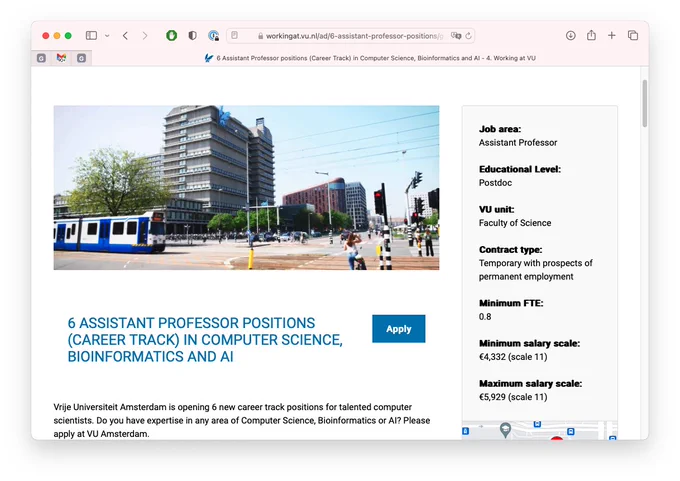The image size is (680, 481).
Task: Click the 'Assistant Professor' job area value
Action: [518, 143]
